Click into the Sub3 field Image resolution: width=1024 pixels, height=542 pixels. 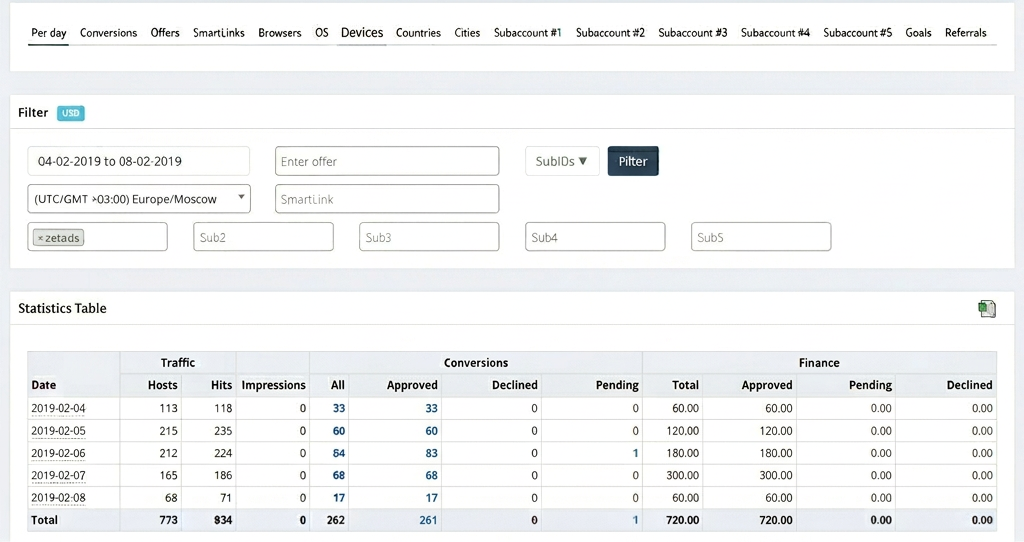pos(429,237)
